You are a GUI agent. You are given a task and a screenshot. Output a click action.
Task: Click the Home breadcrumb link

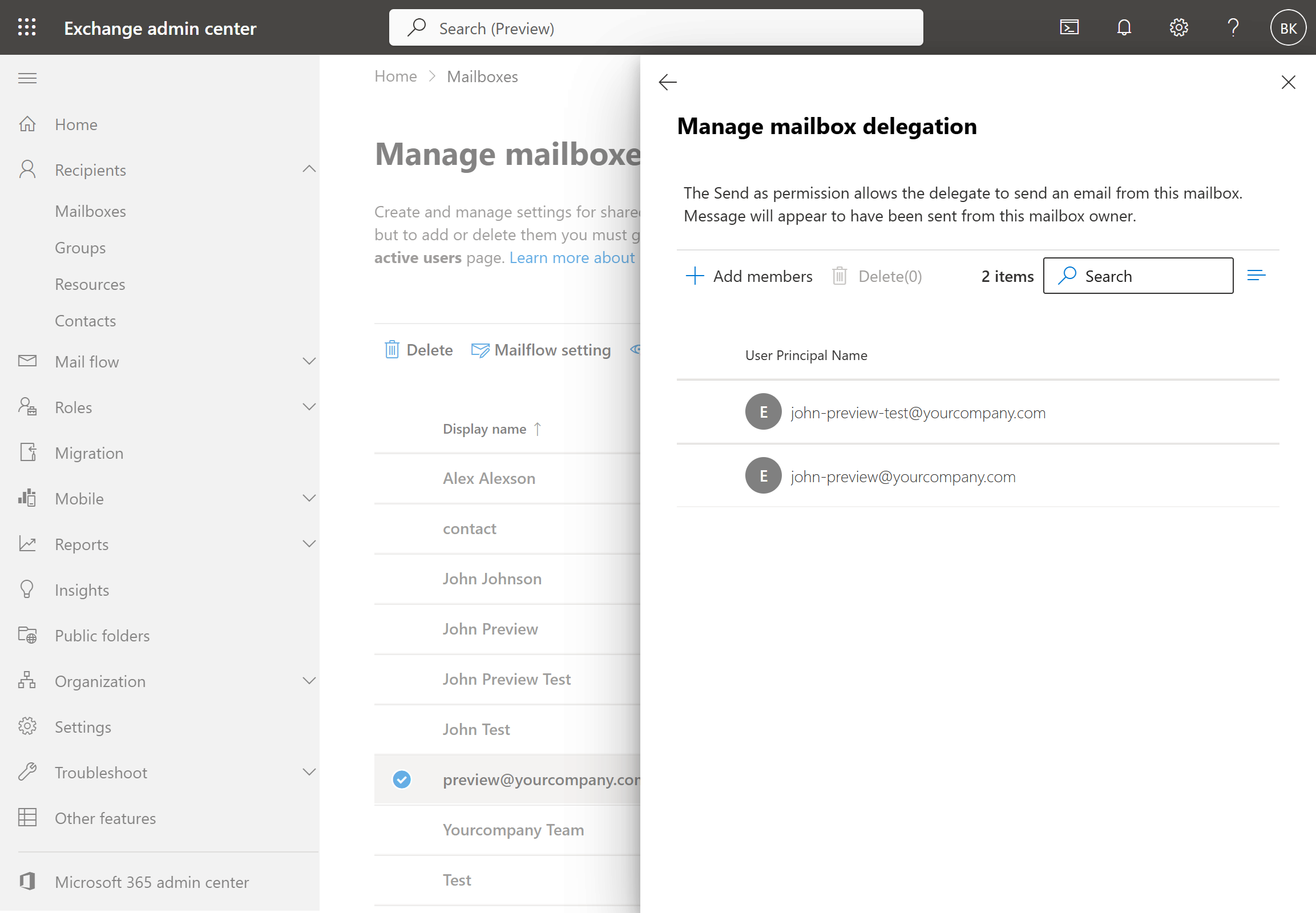395,76
